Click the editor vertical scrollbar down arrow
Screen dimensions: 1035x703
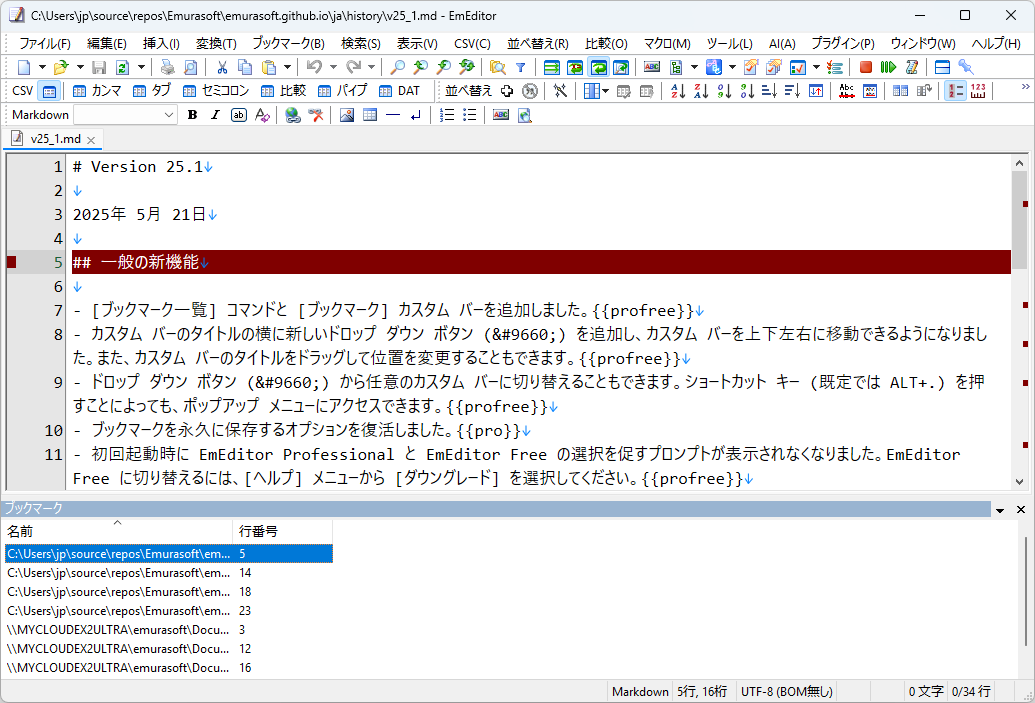[1019, 482]
